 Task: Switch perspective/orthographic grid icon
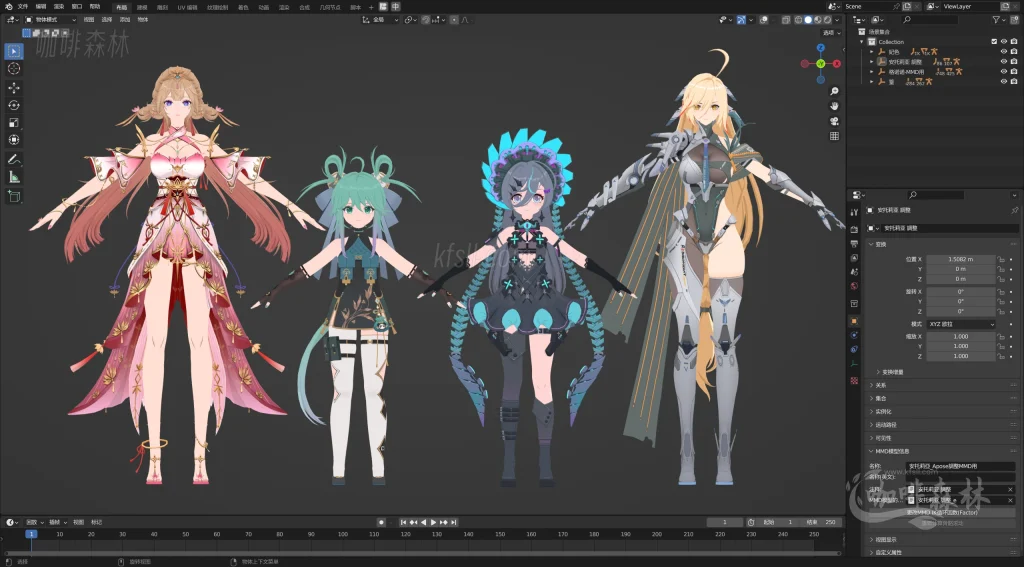point(834,137)
